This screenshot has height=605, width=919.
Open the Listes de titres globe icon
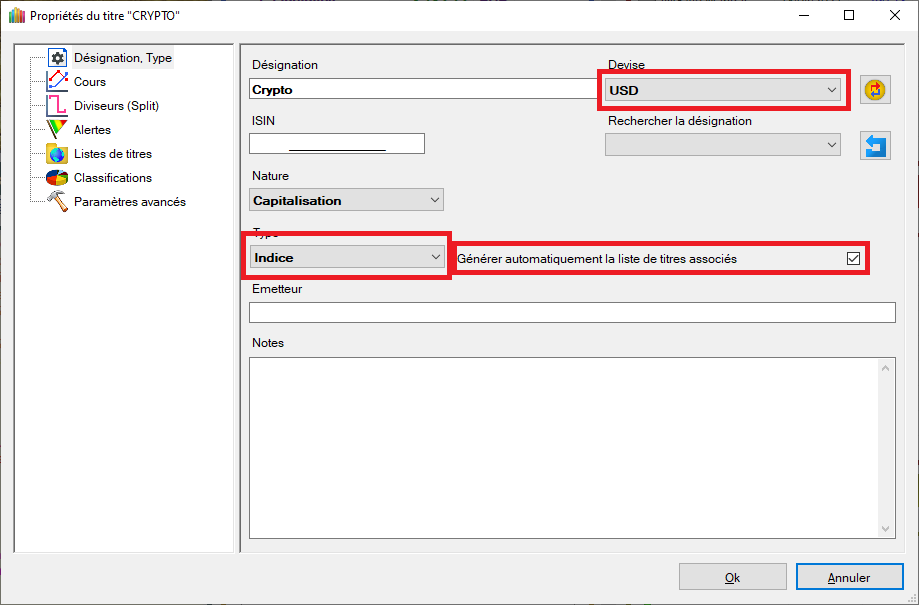pyautogui.click(x=57, y=154)
